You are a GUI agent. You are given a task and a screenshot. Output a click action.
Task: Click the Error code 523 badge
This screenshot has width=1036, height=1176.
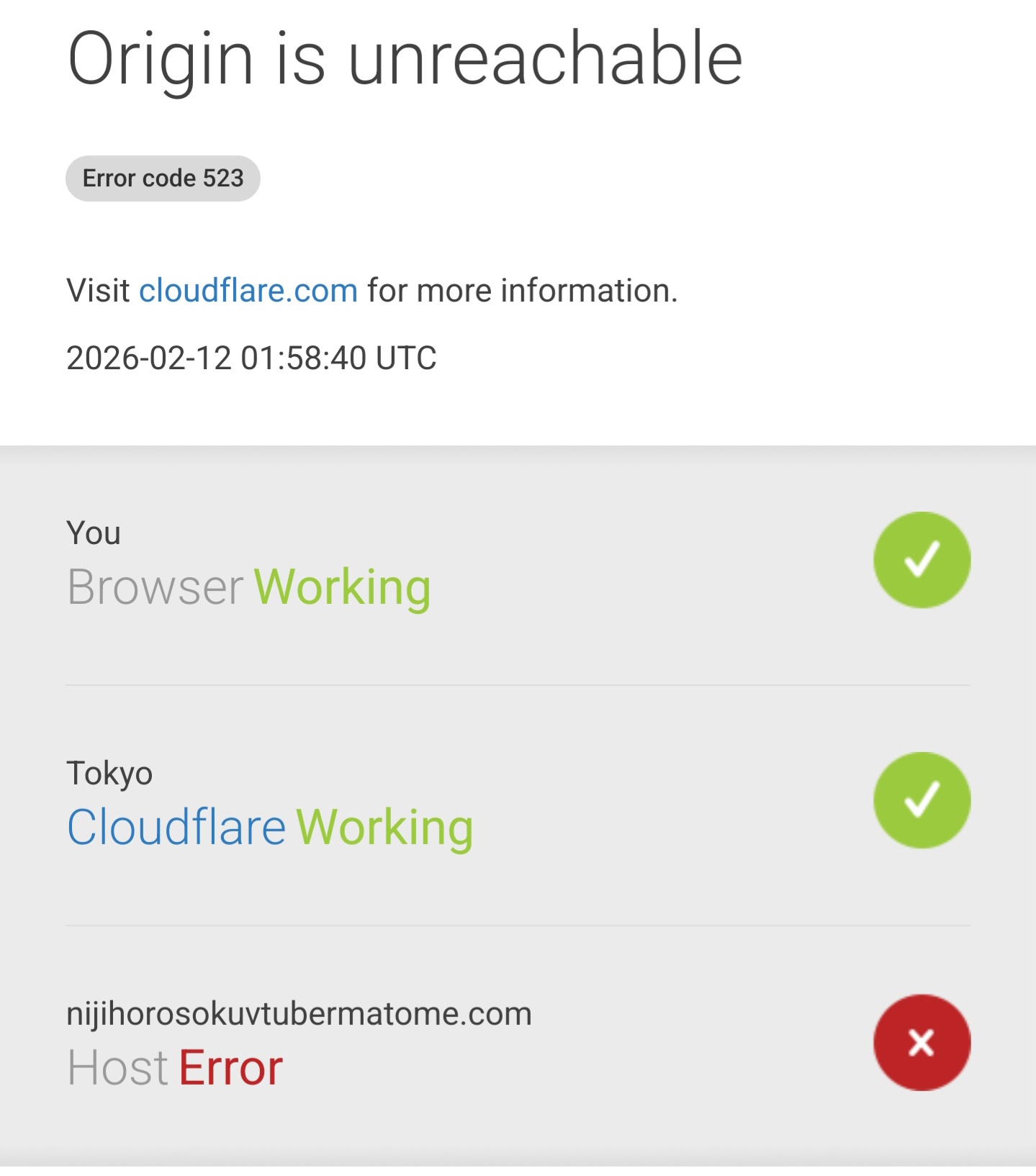click(x=163, y=178)
